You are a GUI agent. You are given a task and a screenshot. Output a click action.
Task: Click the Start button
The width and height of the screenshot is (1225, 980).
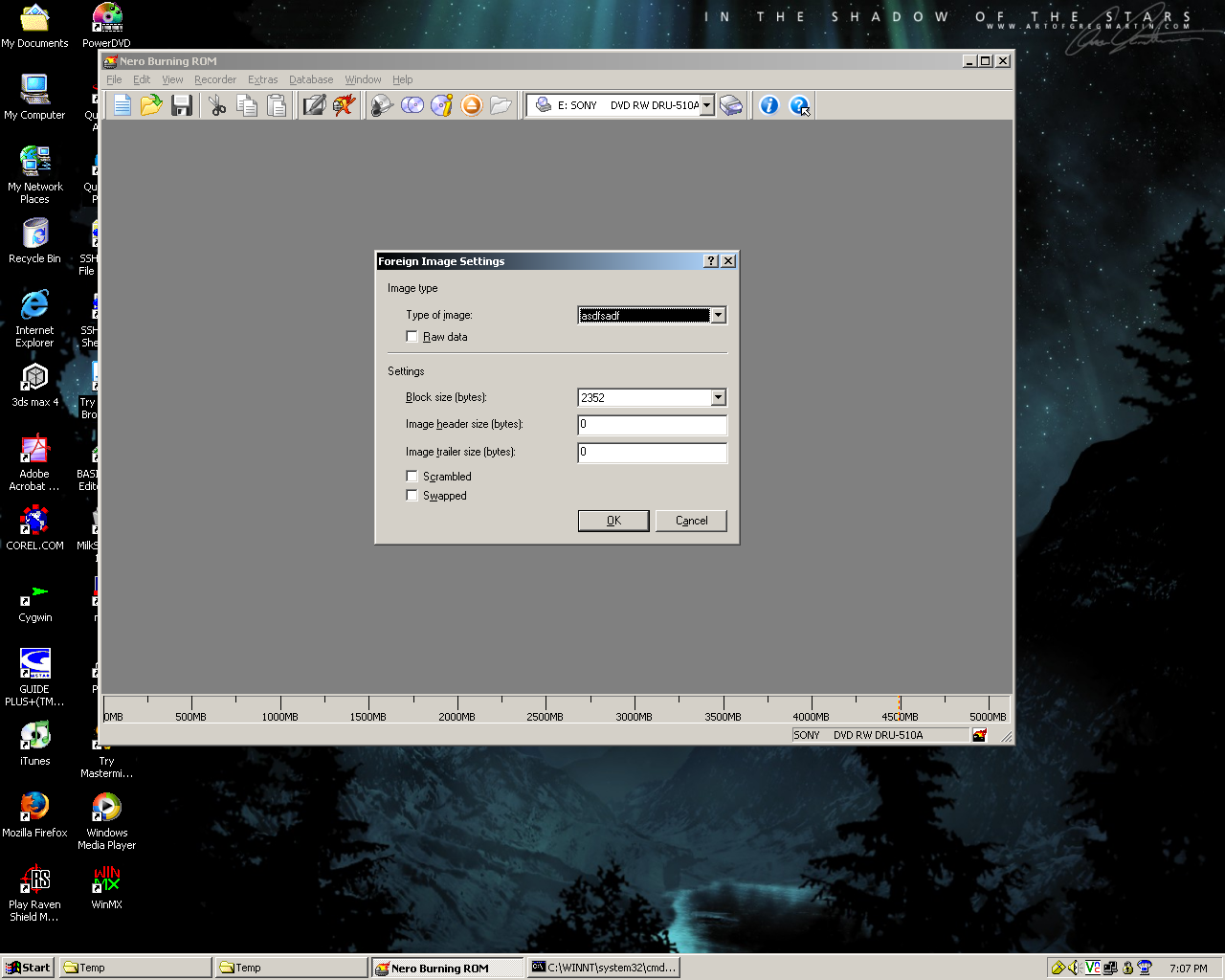[x=28, y=968]
